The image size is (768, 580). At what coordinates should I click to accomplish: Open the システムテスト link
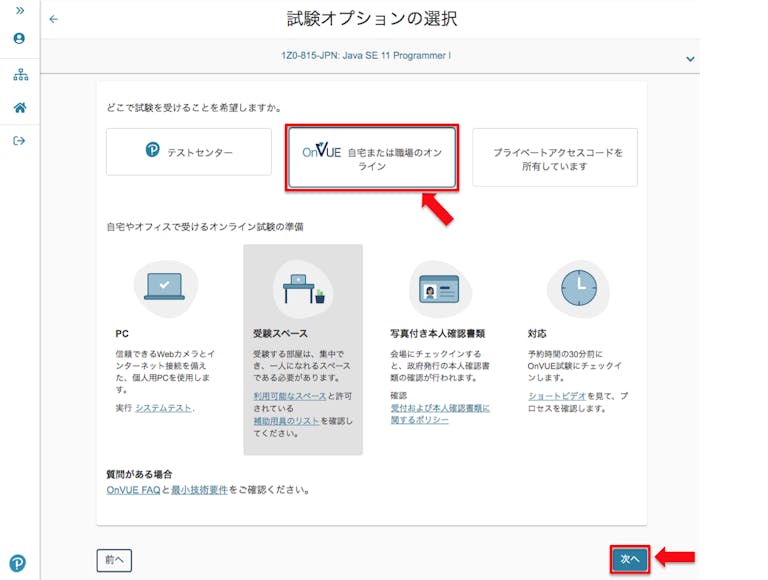coord(164,408)
